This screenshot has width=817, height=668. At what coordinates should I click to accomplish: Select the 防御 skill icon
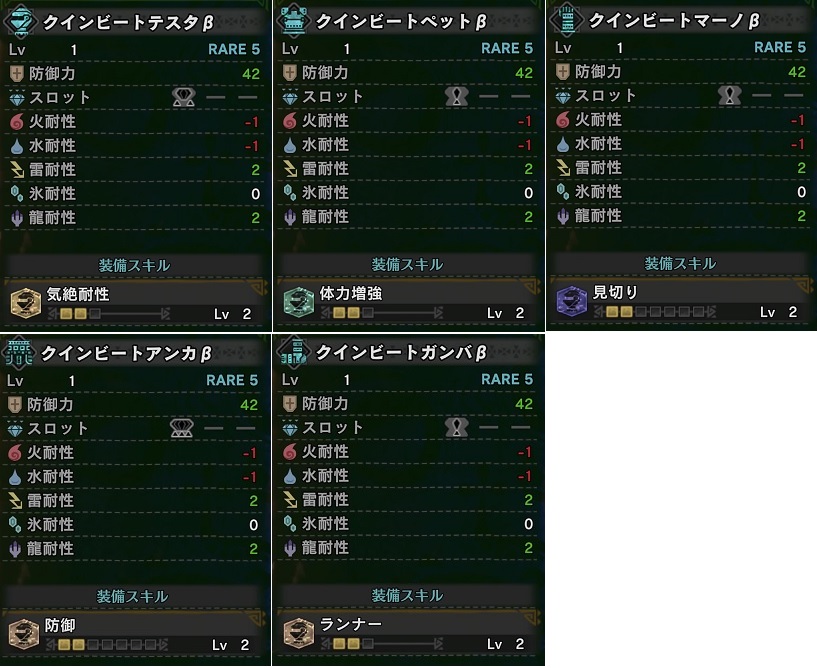[23, 634]
